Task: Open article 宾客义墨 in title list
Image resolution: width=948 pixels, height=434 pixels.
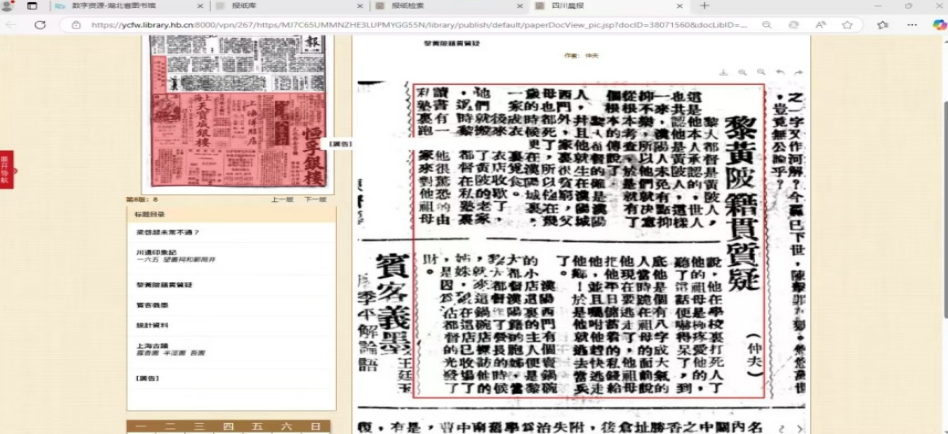Action: click(x=152, y=306)
